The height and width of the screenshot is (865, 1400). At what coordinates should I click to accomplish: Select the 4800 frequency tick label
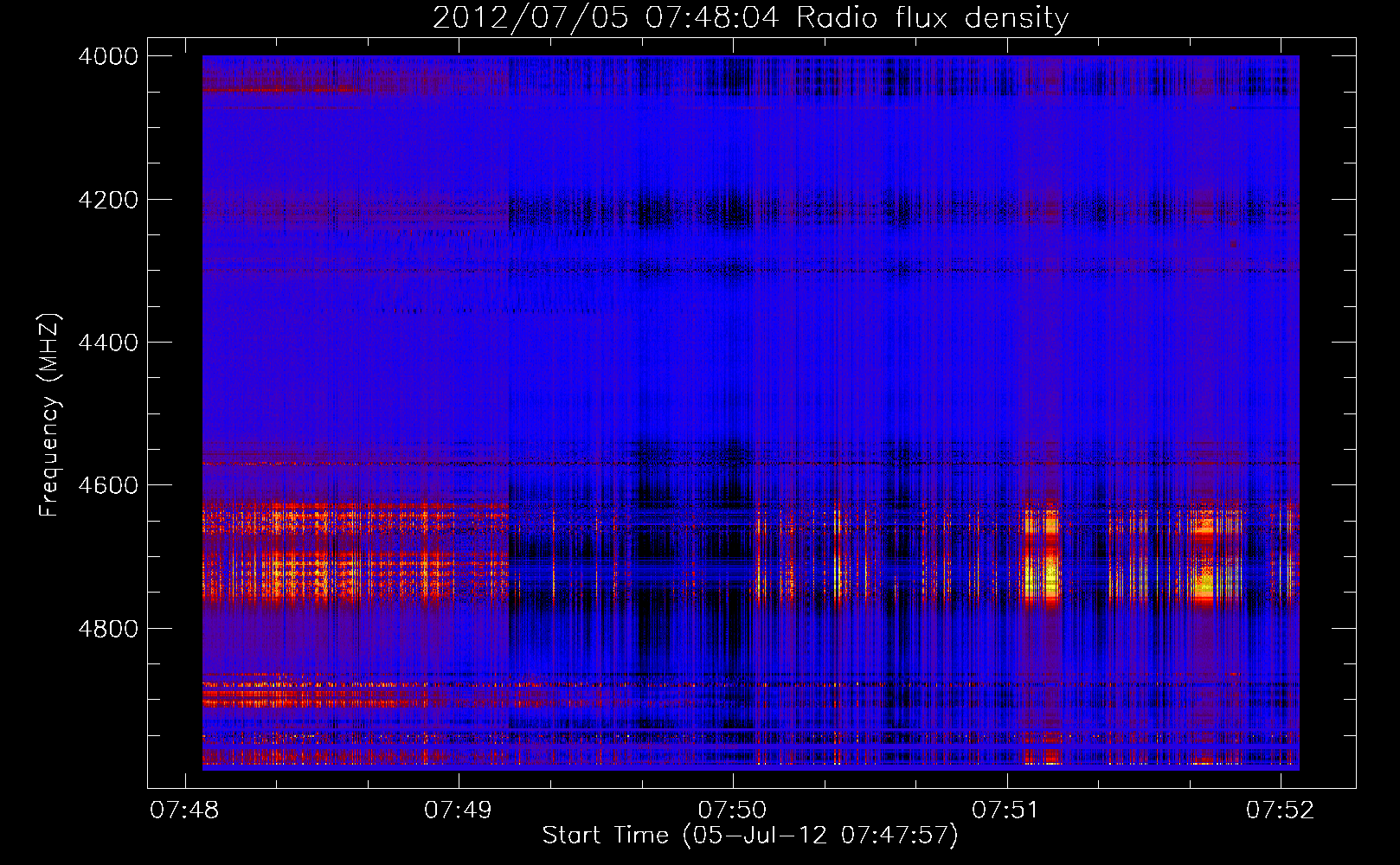point(108,629)
